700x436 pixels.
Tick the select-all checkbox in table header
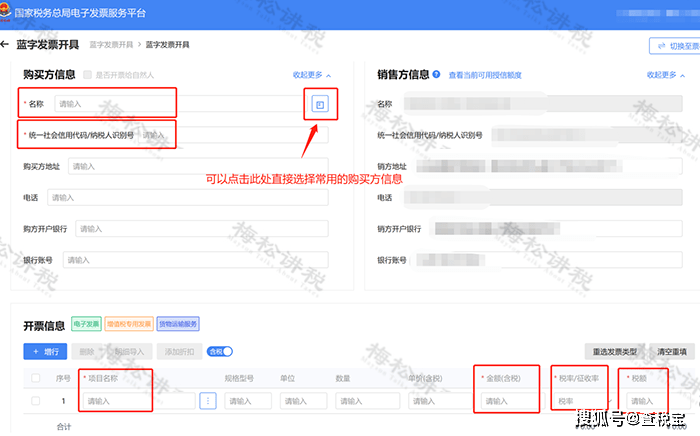click(36, 378)
